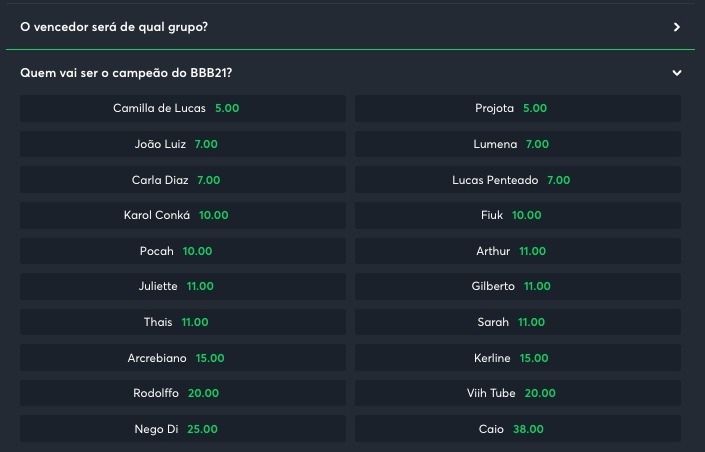Bet on Caio at 38.00
This screenshot has height=452, width=705.
coord(518,429)
